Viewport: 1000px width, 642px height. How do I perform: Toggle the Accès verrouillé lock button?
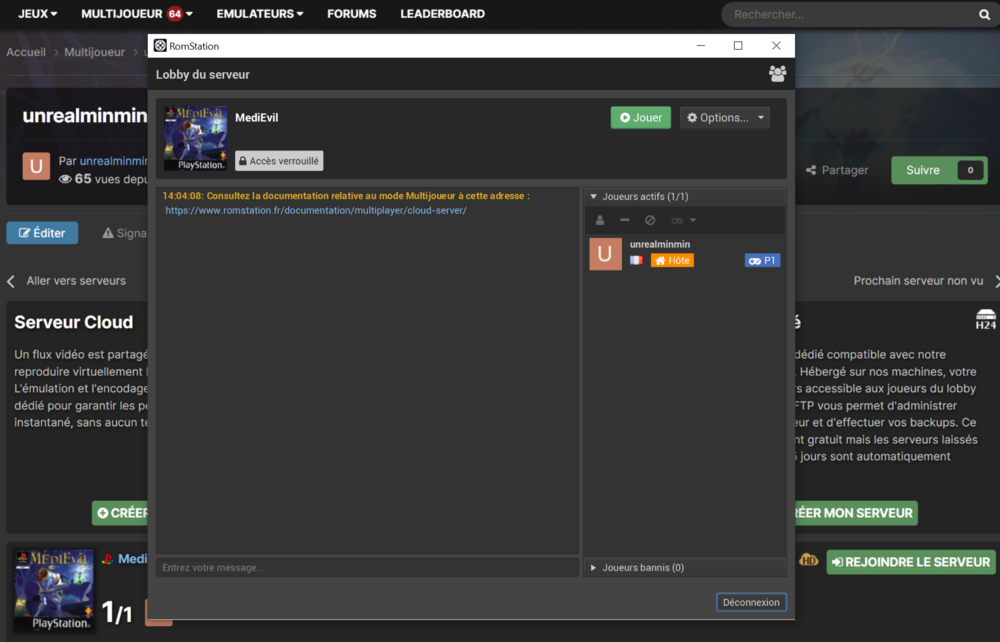279,161
